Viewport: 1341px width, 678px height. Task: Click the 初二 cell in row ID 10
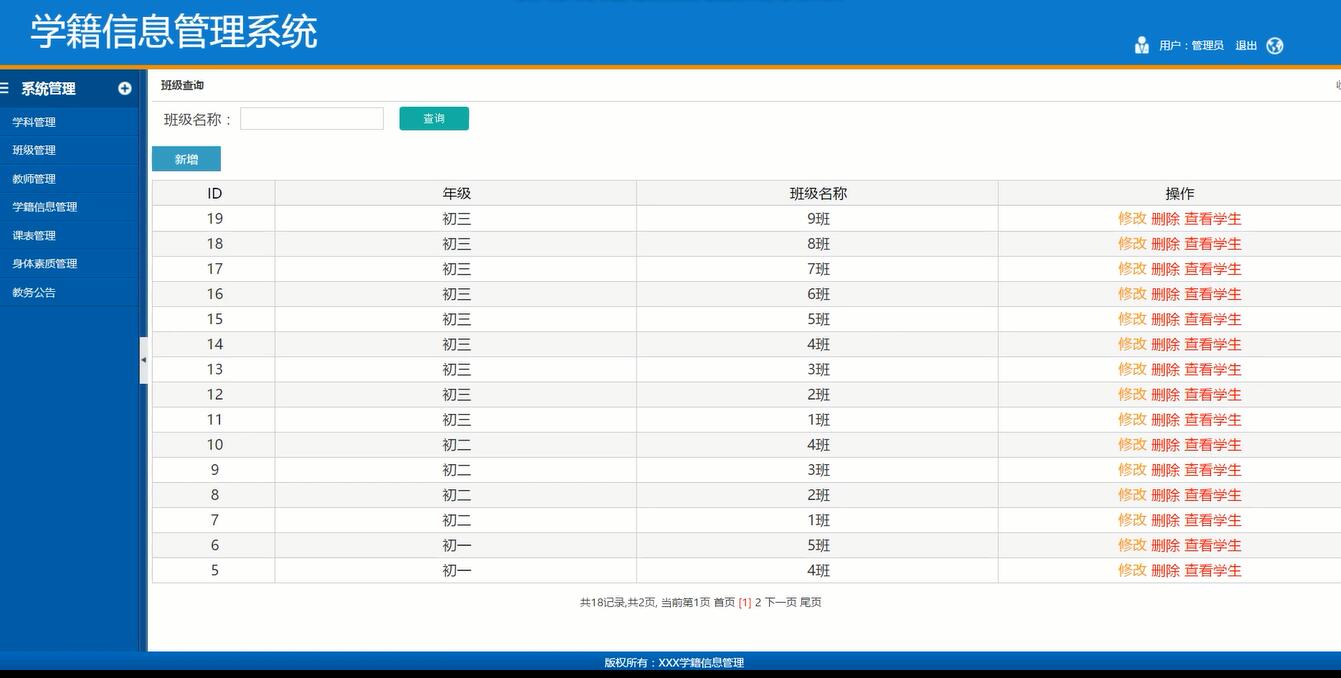click(x=456, y=445)
